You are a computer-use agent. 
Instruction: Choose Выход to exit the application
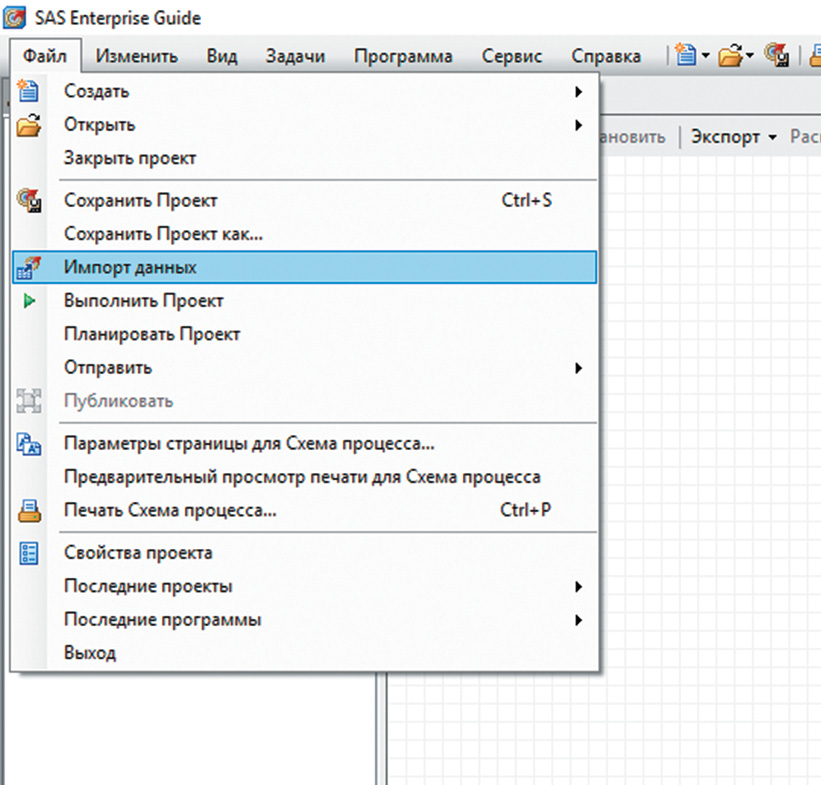[90, 653]
